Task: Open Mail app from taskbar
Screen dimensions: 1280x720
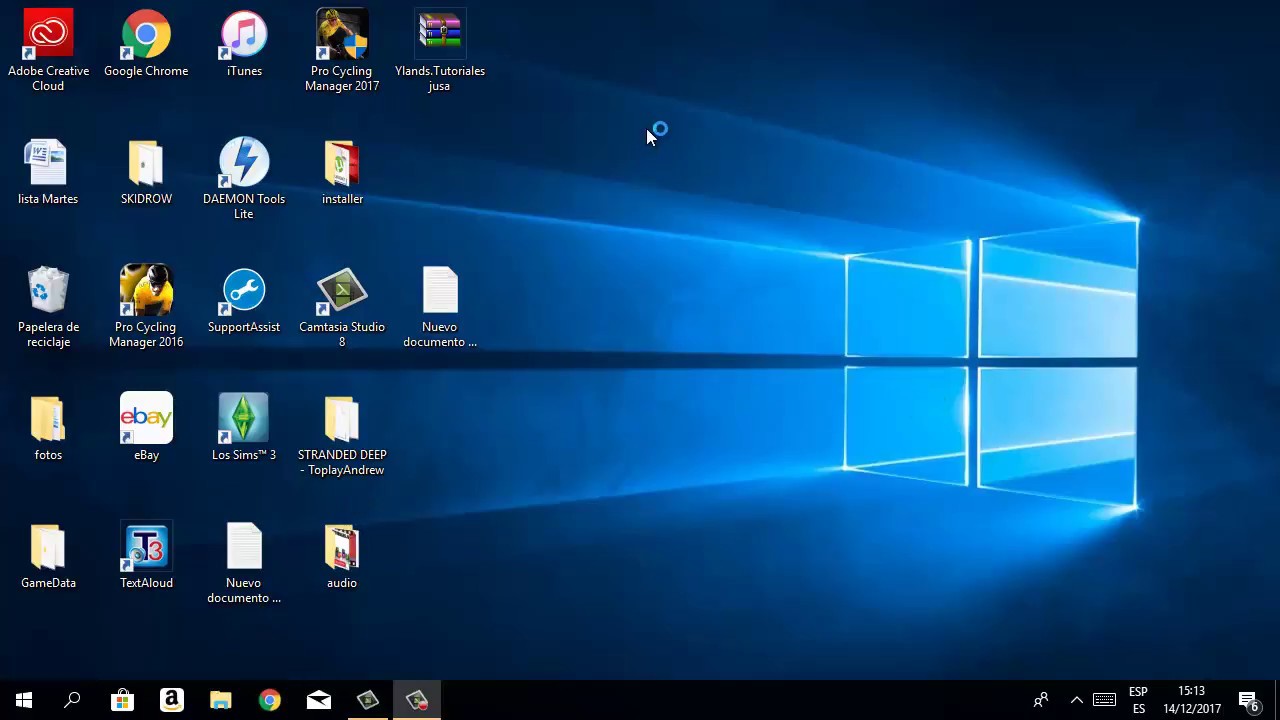Action: 319,700
